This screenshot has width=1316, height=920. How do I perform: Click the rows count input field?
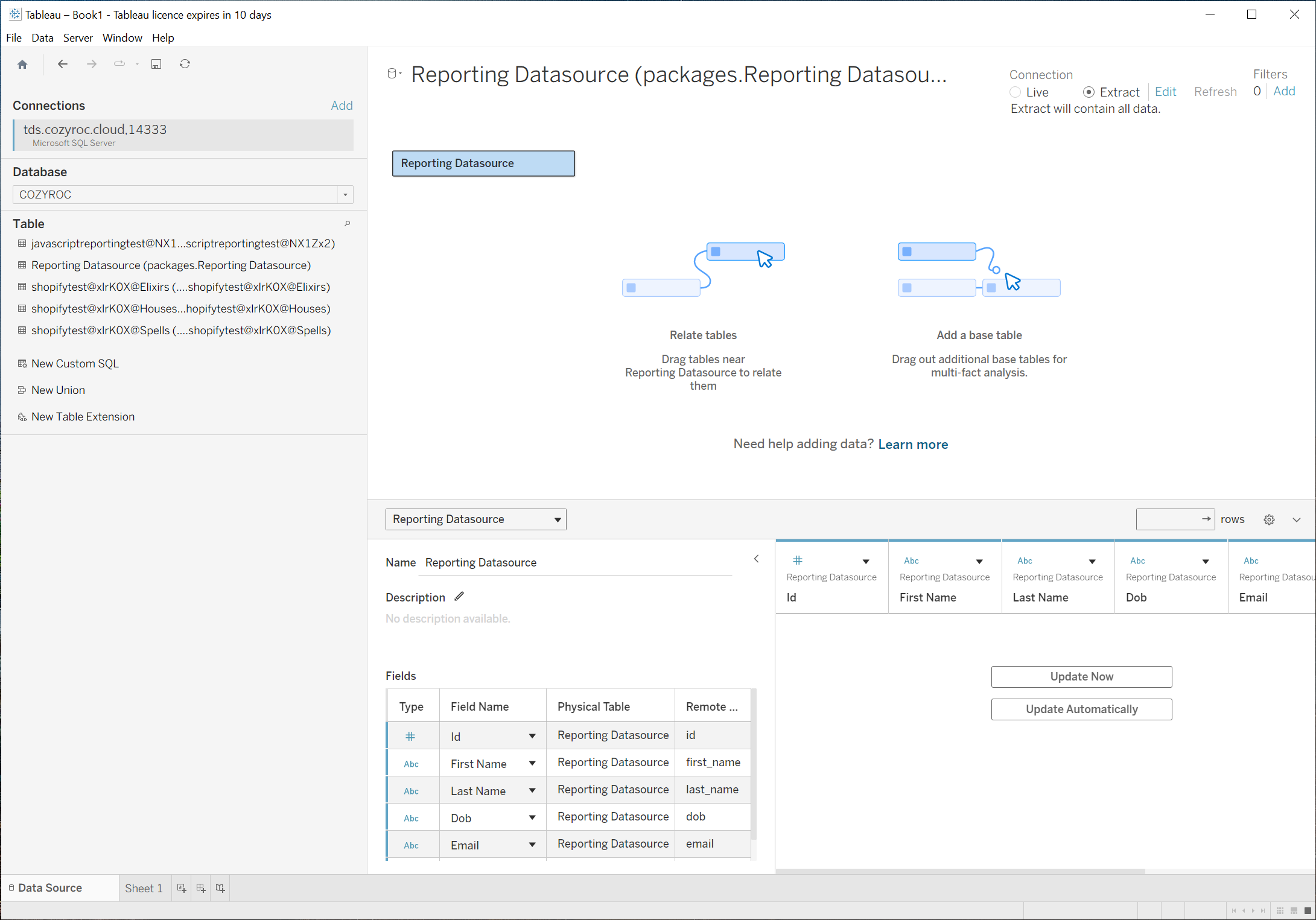(x=1168, y=519)
